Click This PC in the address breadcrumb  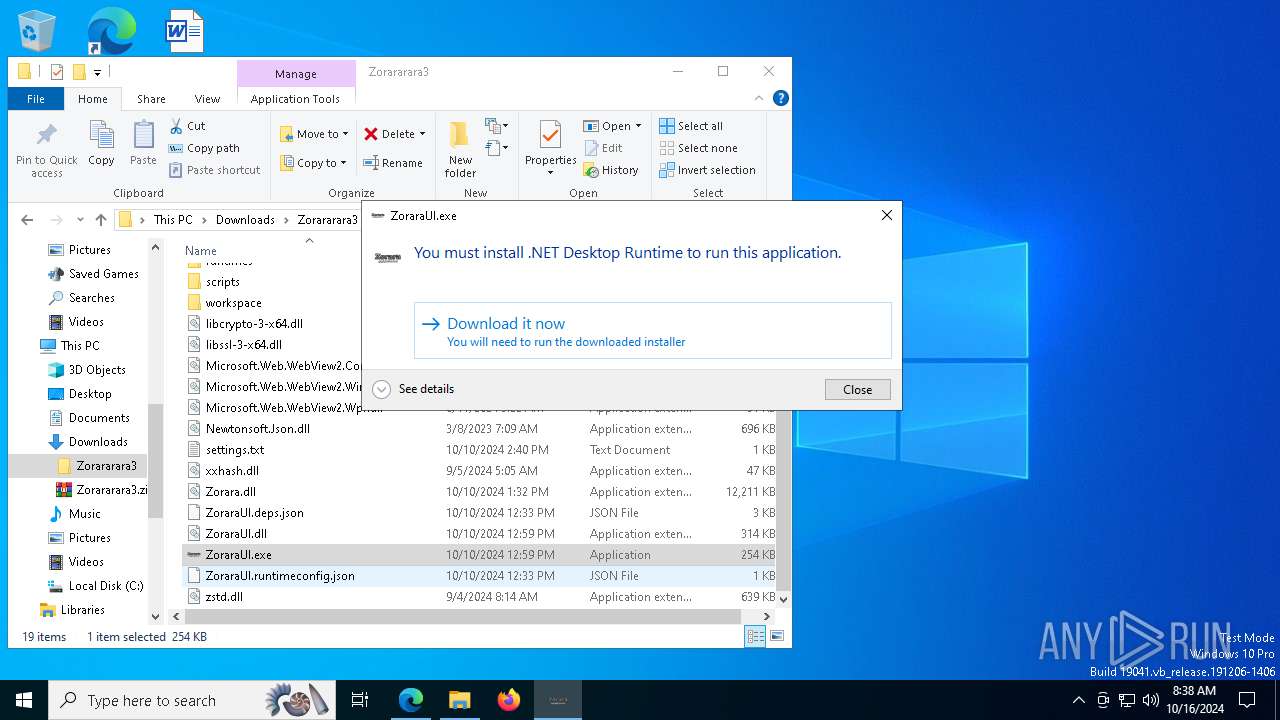tap(173, 220)
